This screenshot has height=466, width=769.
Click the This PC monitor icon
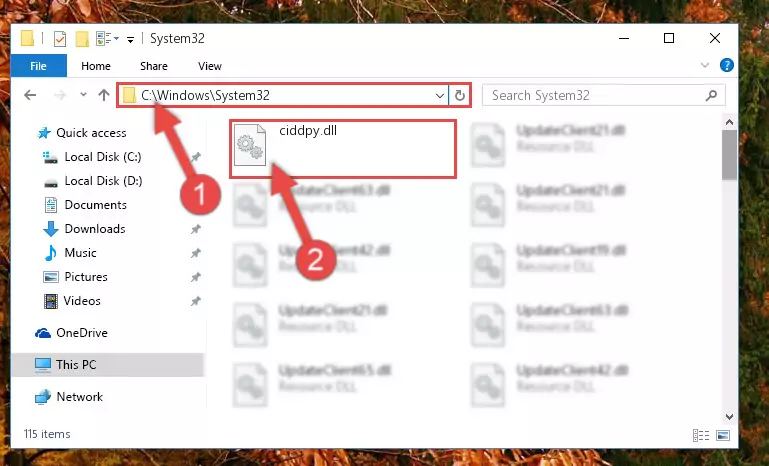(x=43, y=365)
